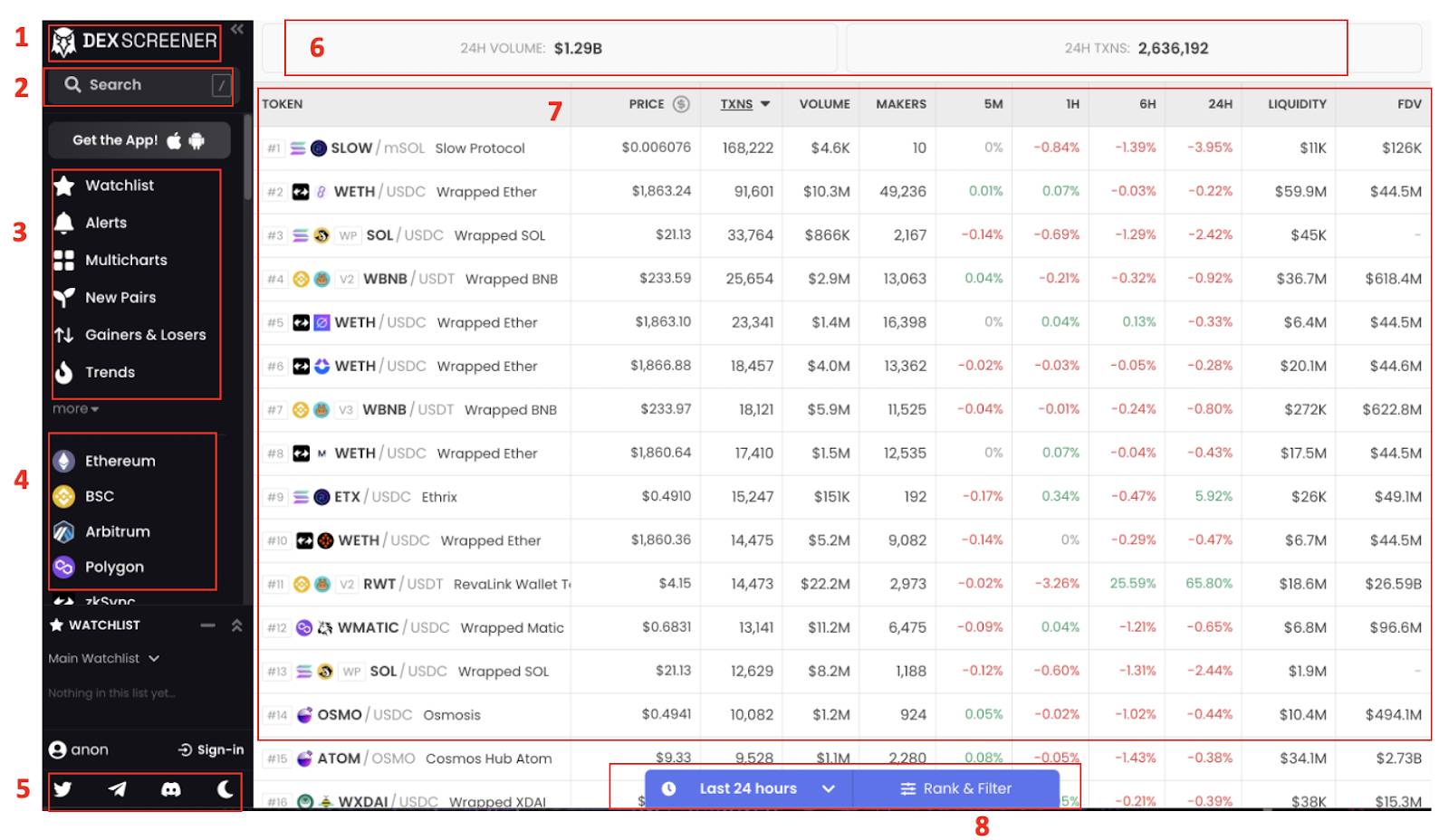
Task: Click 24H TXNS 2,636,192 stat
Action: coord(1136,48)
